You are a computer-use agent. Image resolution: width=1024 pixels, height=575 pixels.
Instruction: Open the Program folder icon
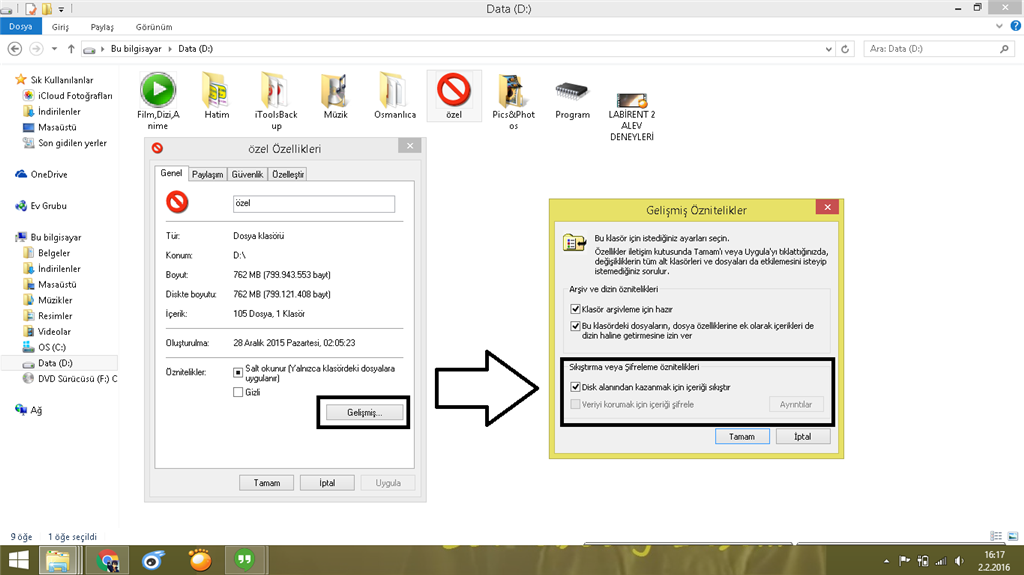572,92
